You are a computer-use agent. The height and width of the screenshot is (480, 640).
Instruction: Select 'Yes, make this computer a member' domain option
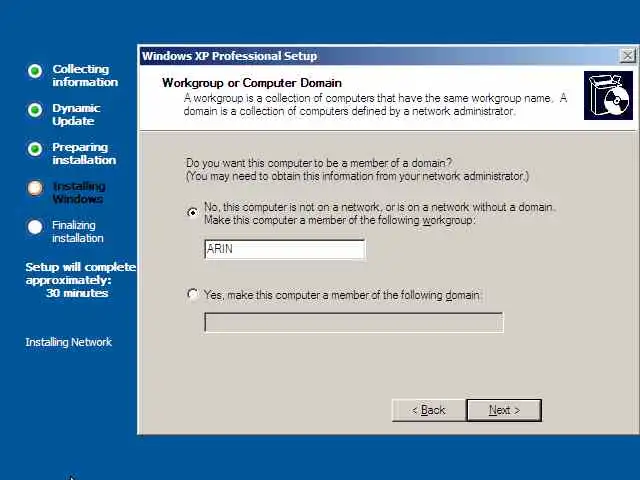click(x=193, y=294)
